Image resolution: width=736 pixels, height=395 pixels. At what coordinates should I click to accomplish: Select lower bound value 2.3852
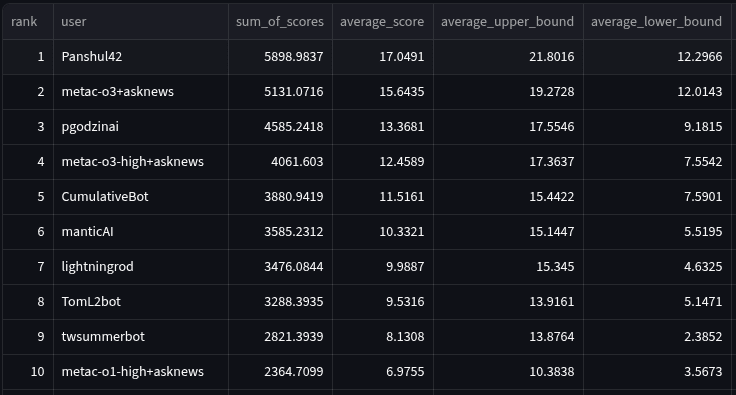(657, 337)
